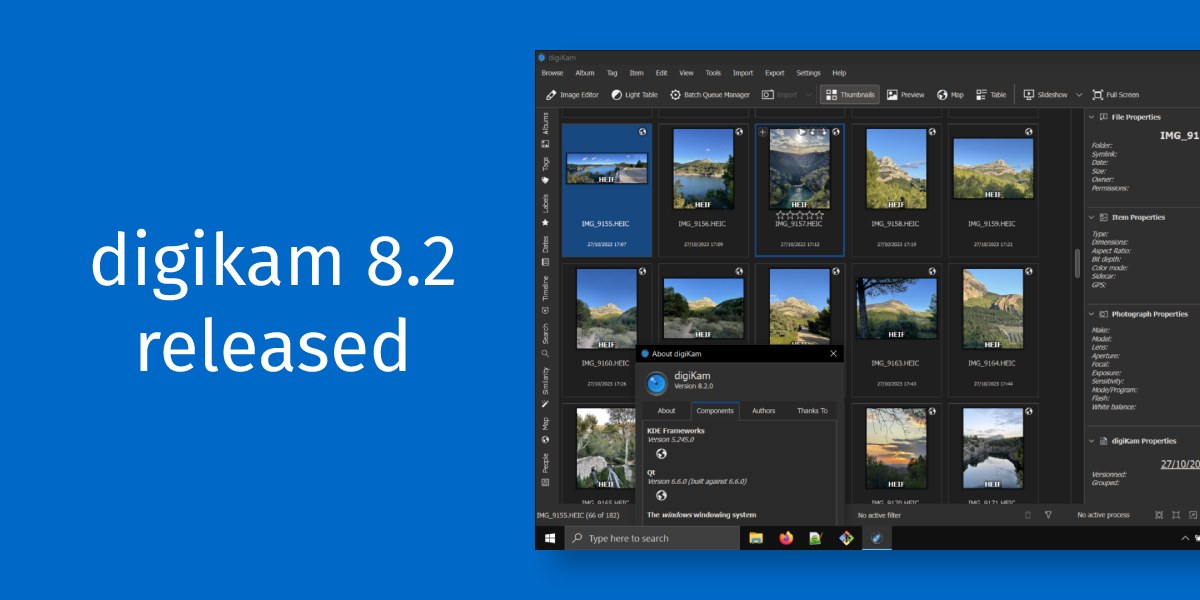Toggle the Thumbnails view button

click(850, 94)
